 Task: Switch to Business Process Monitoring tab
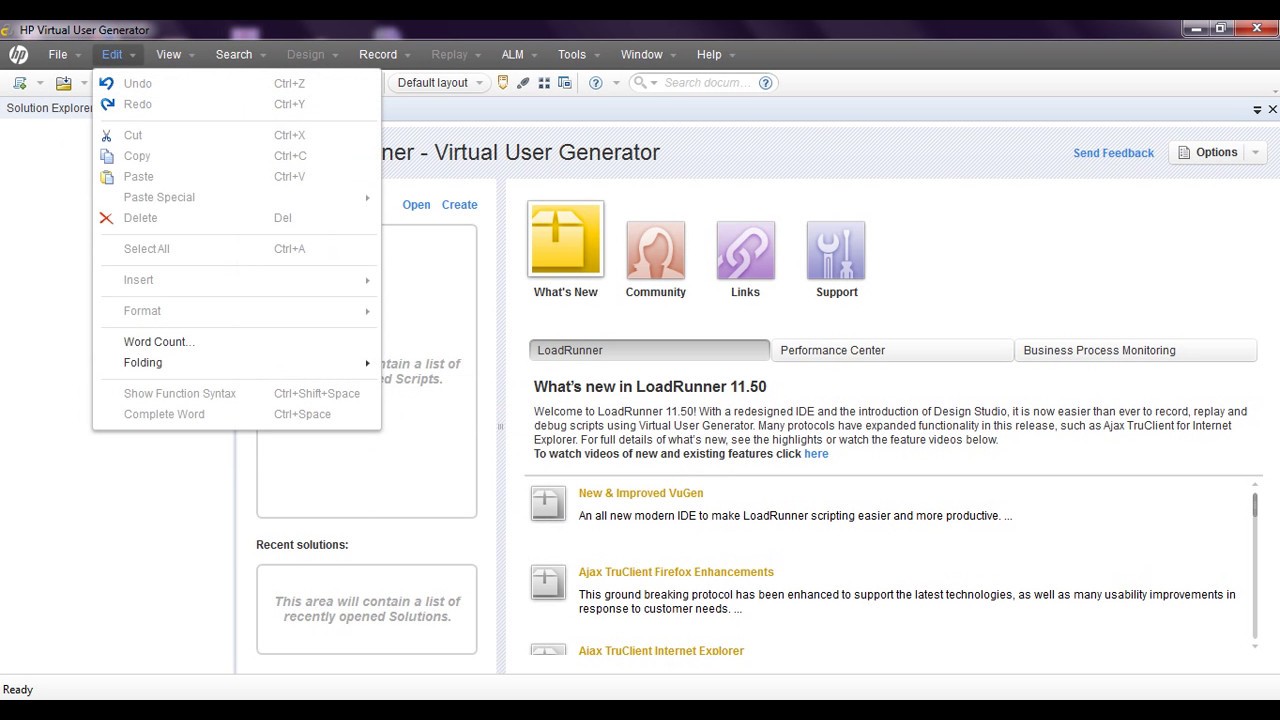[x=1135, y=350]
